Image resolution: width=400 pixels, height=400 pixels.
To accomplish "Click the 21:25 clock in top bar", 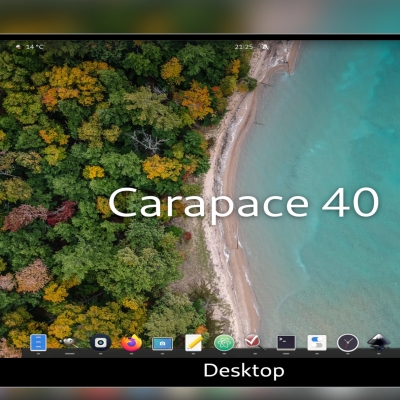I will (x=244, y=47).
